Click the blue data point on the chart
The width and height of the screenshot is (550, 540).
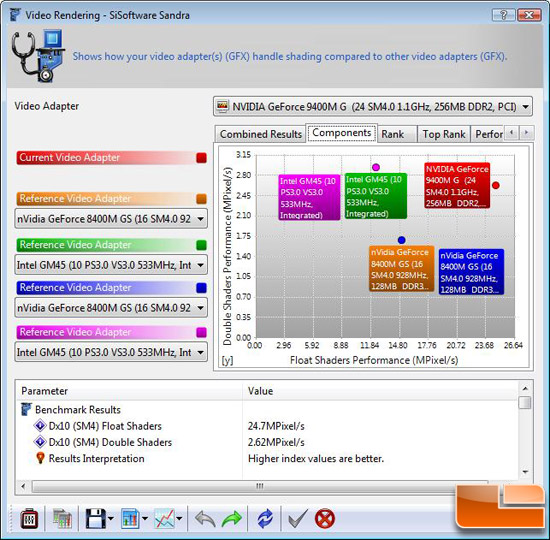point(402,240)
